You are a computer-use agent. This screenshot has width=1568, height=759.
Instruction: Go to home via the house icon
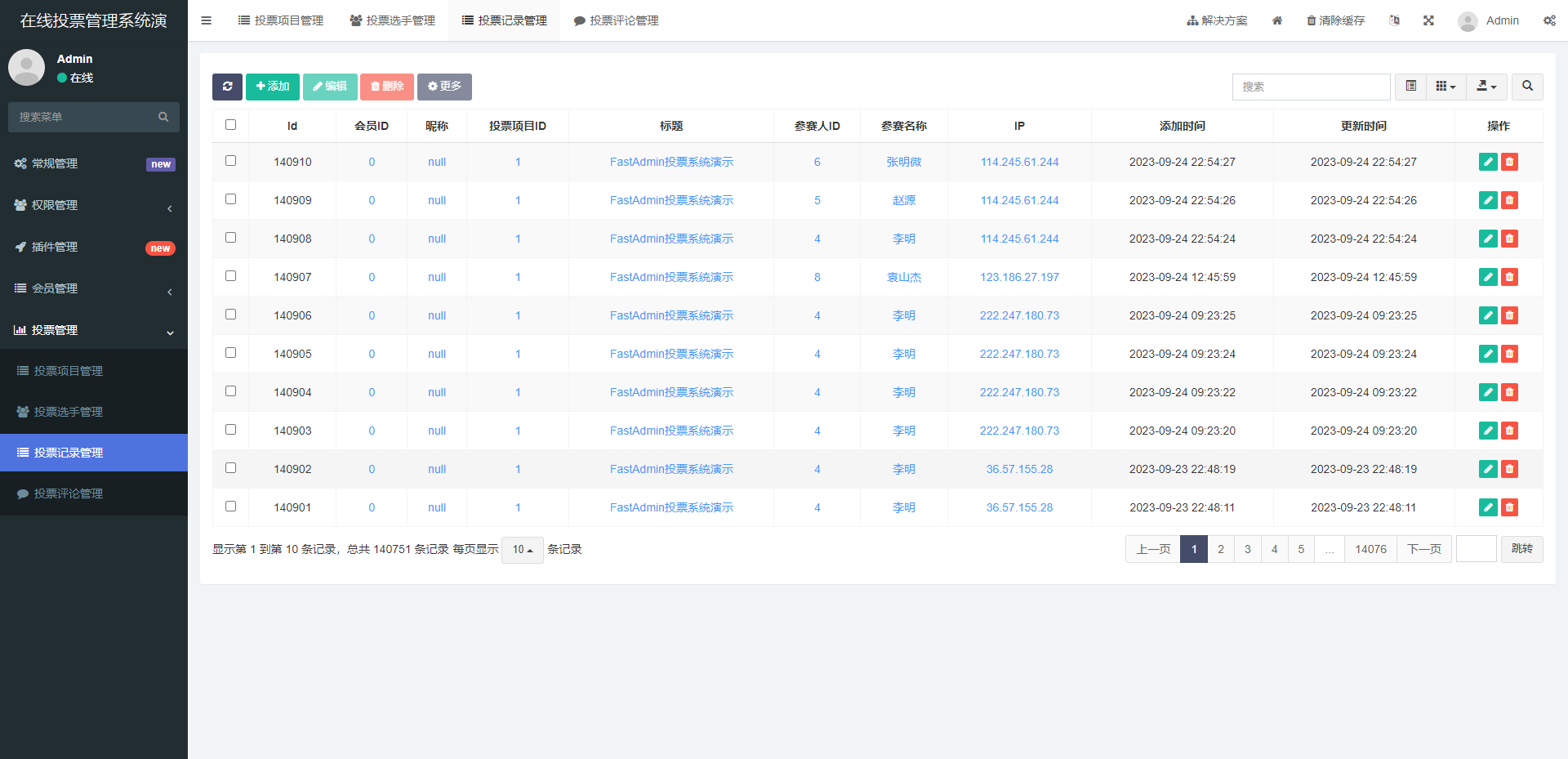click(1277, 20)
